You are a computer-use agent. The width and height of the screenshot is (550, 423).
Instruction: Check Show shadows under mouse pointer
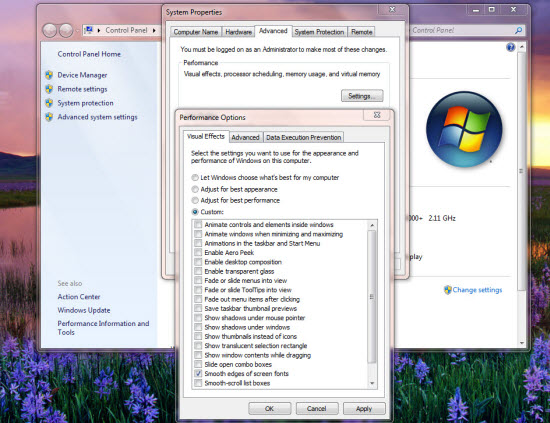pos(198,318)
